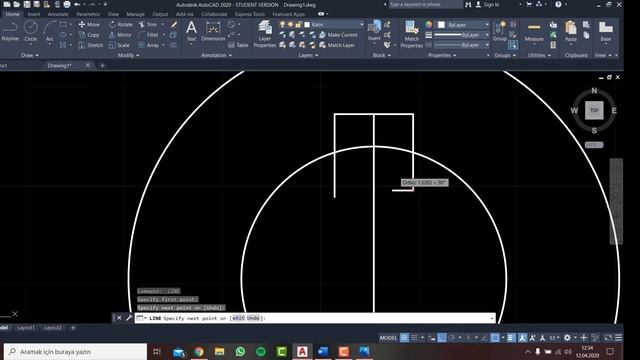Open the Annotate ribbon tab
Image resolution: width=640 pixels, height=360 pixels.
[58, 14]
